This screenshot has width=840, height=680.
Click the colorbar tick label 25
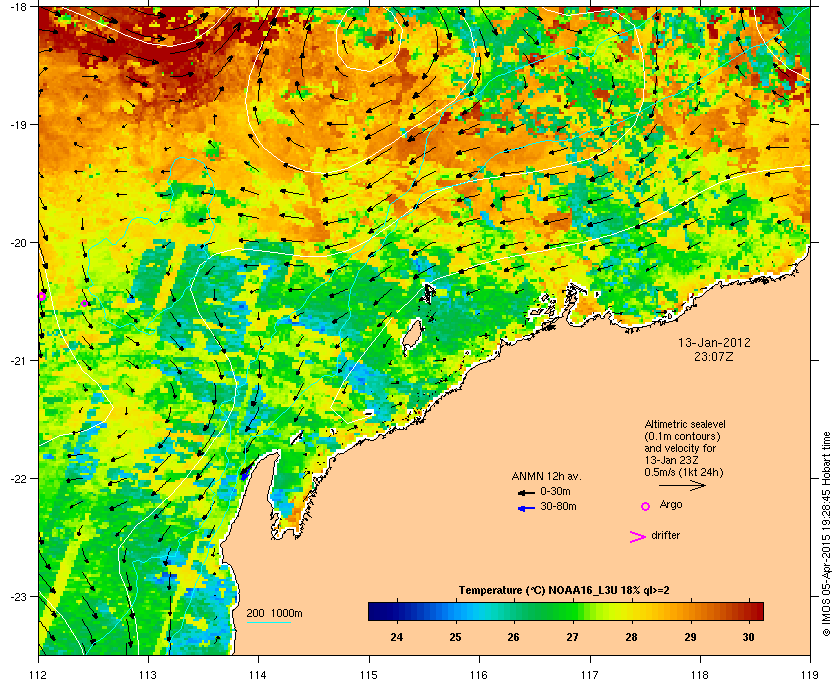(x=455, y=637)
